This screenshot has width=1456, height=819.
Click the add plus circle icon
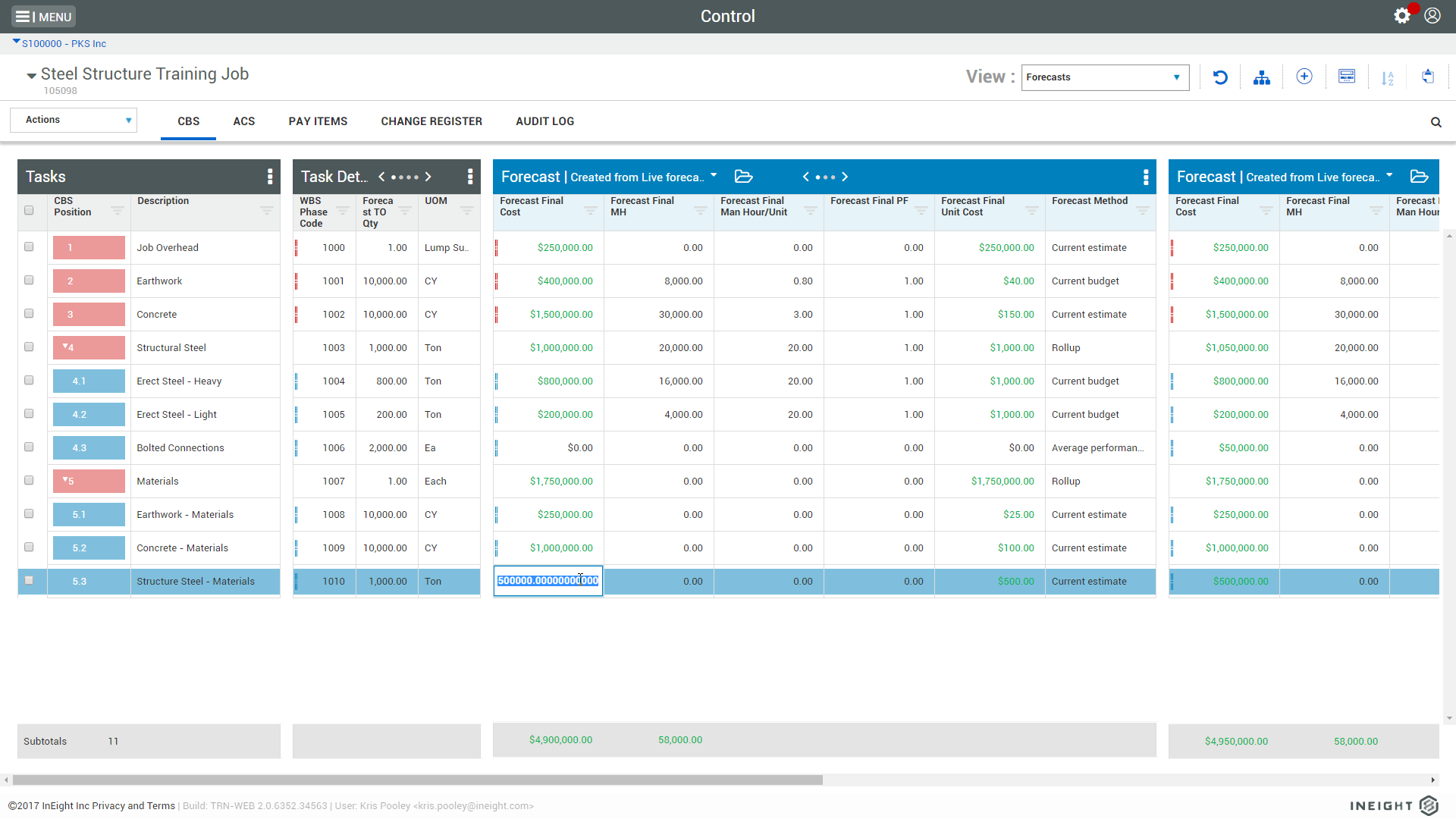[1304, 77]
